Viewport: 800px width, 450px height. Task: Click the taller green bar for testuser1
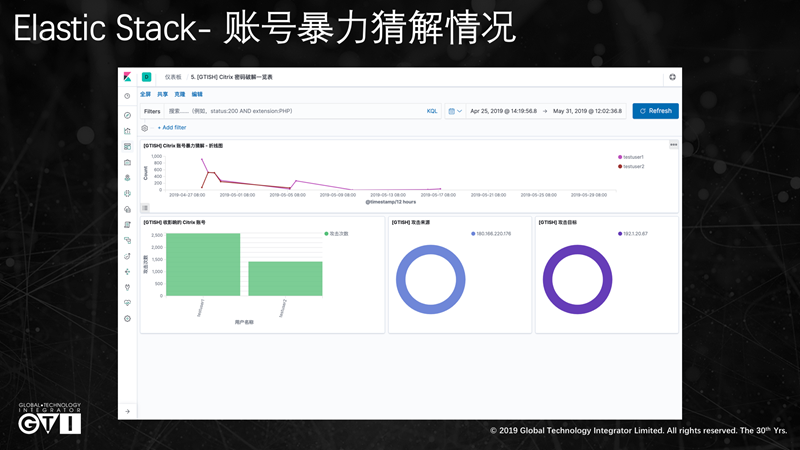pyautogui.click(x=203, y=264)
